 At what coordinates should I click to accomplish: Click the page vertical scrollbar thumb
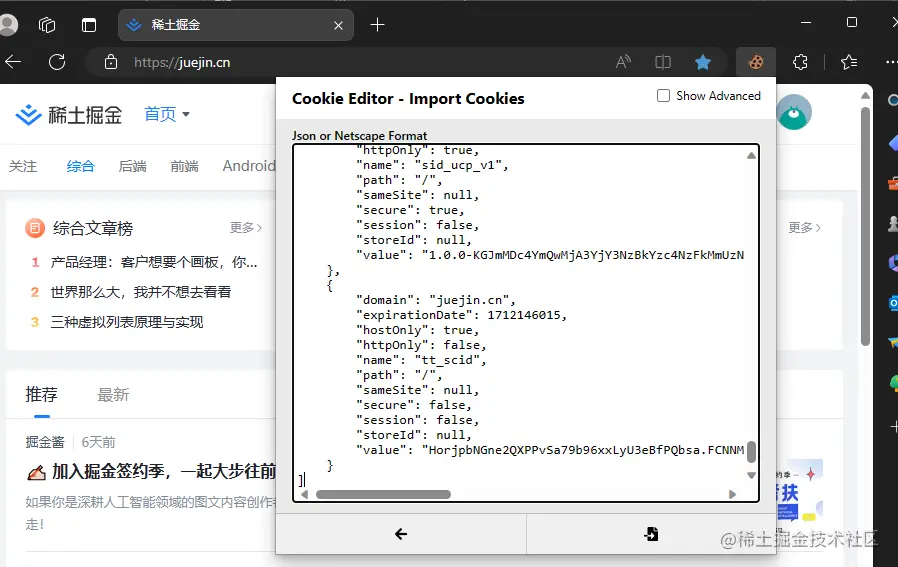pyautogui.click(x=865, y=225)
